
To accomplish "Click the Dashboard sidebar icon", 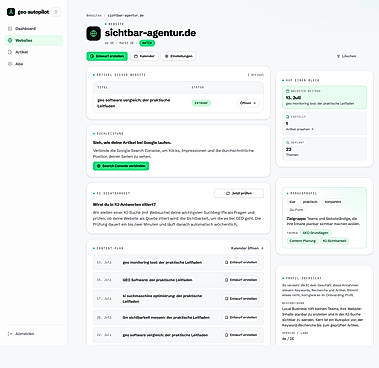I will click(10, 29).
